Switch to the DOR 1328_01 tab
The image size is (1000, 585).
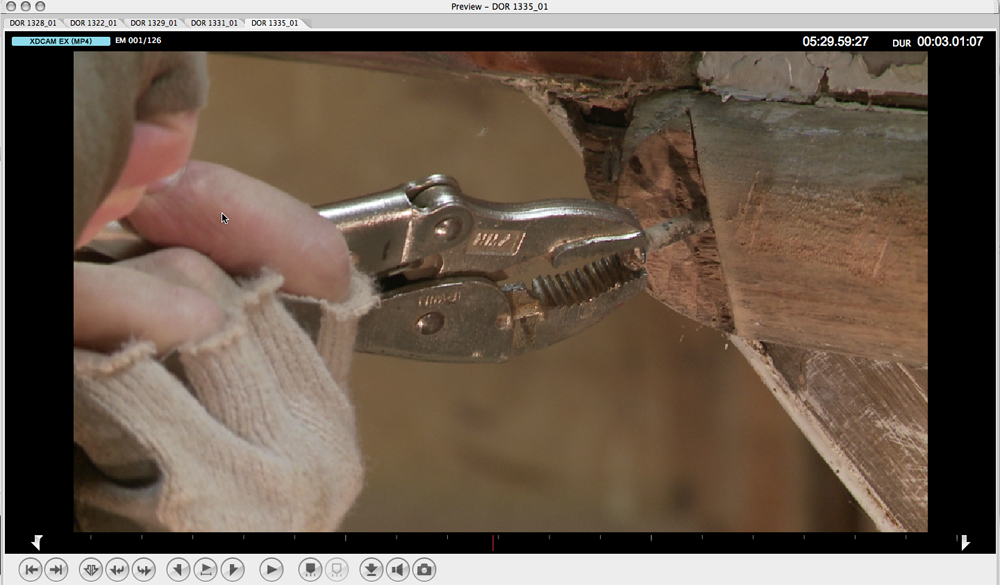click(x=33, y=22)
